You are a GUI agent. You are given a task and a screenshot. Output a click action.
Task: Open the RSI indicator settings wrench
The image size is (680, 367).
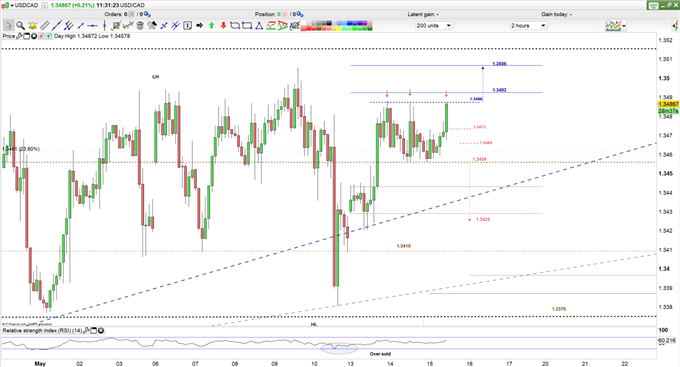pos(86,331)
